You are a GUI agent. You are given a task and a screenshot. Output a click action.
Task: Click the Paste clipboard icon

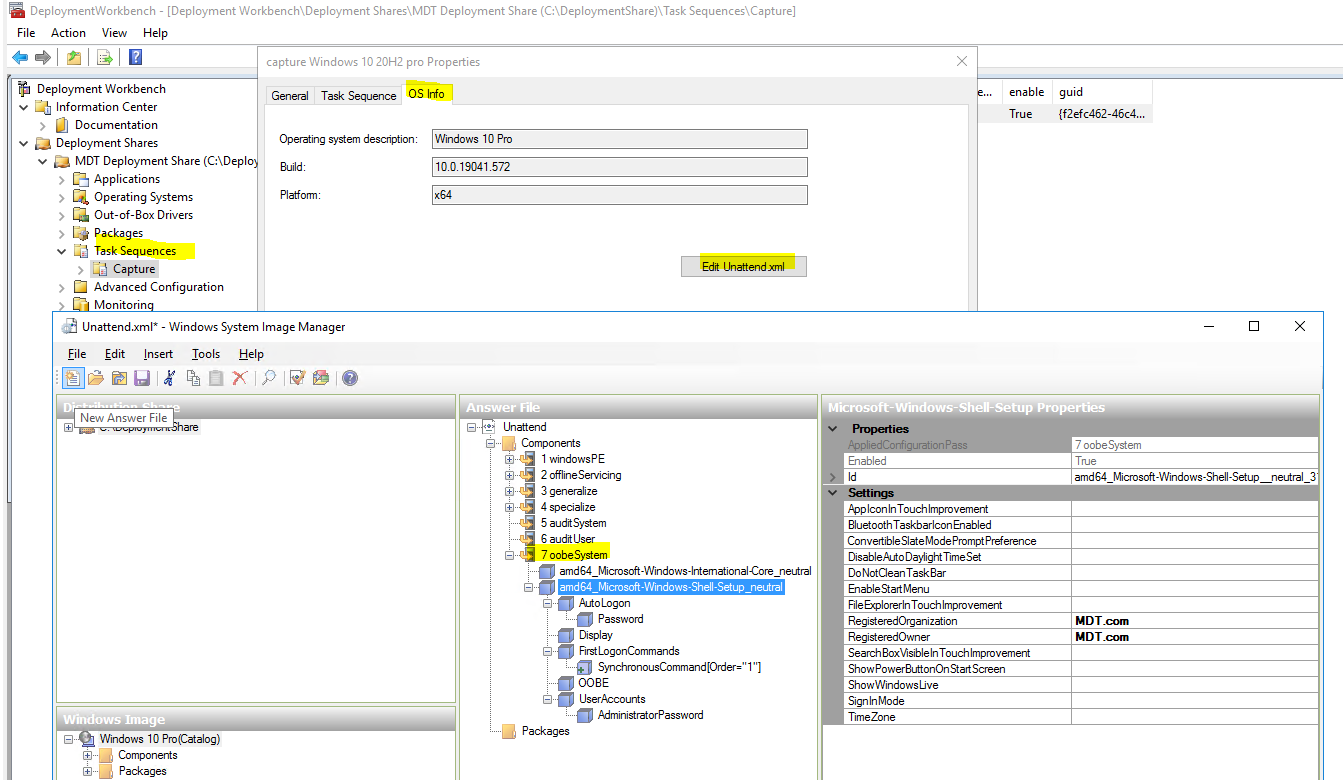(x=216, y=378)
